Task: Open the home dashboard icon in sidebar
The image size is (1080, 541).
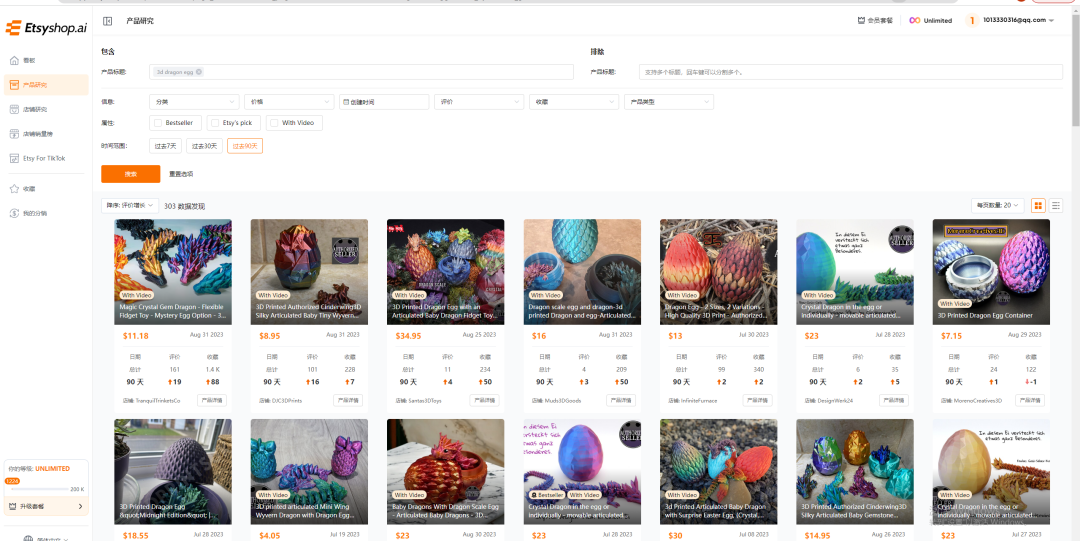Action: coord(14,61)
